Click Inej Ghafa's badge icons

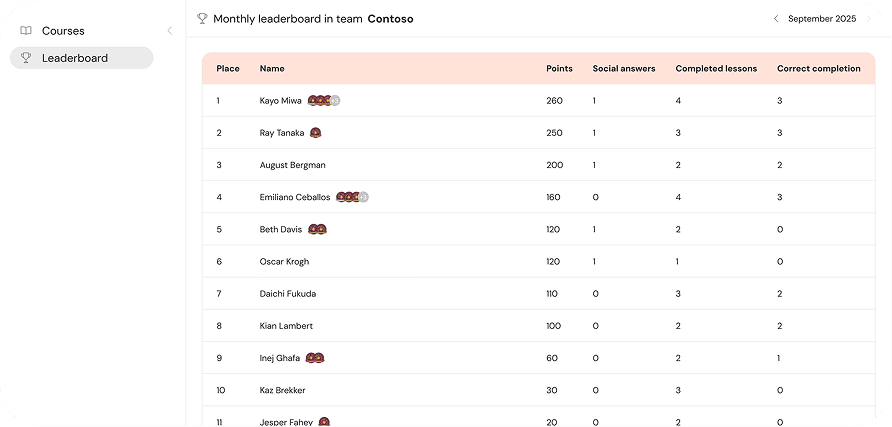(x=315, y=358)
